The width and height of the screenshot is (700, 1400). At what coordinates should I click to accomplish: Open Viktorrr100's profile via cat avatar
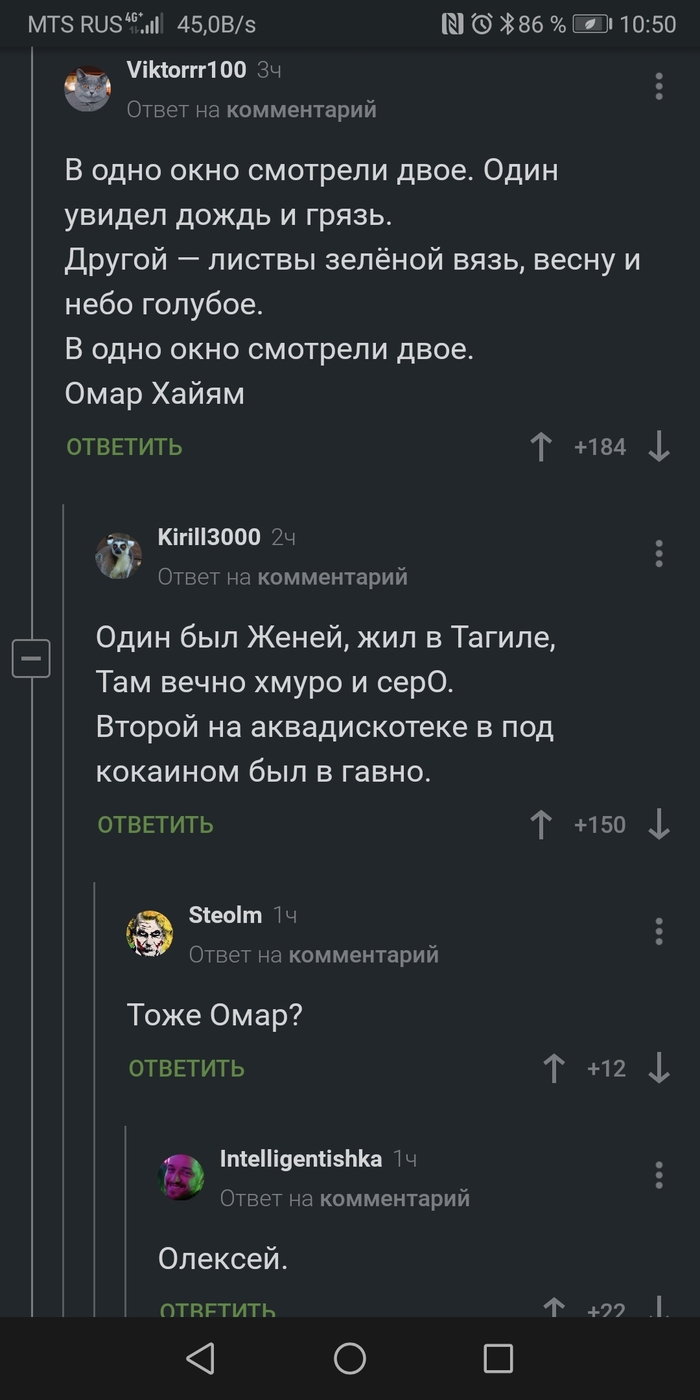click(88, 89)
